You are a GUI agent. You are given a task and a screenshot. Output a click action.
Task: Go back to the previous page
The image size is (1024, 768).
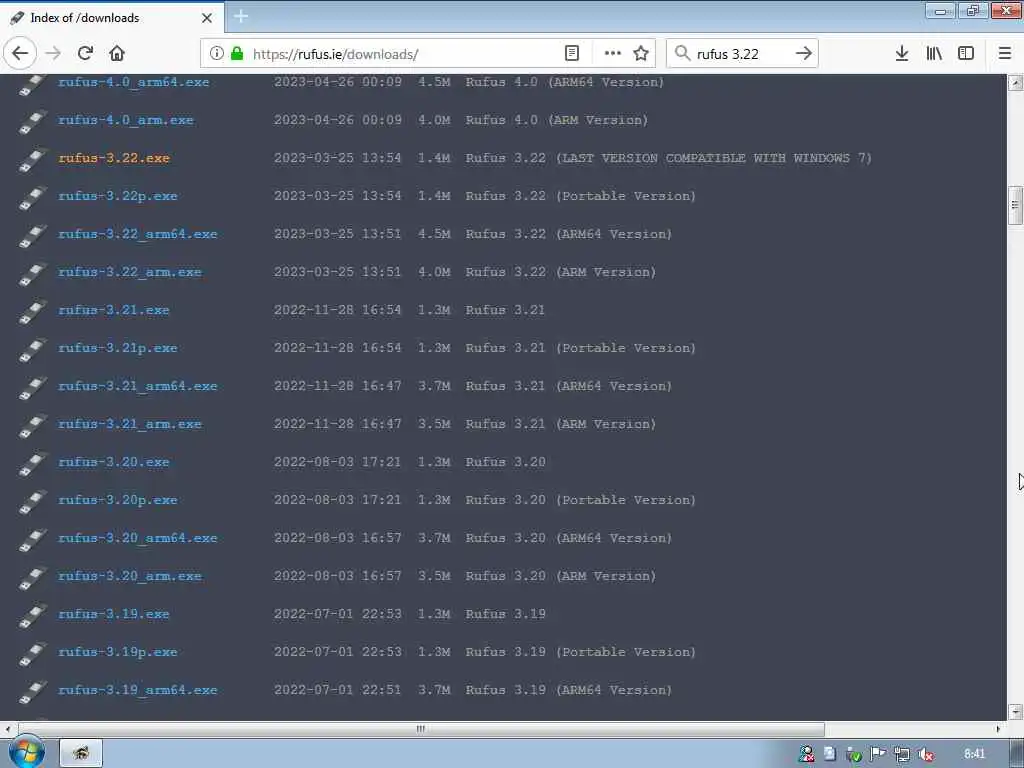pos(20,54)
